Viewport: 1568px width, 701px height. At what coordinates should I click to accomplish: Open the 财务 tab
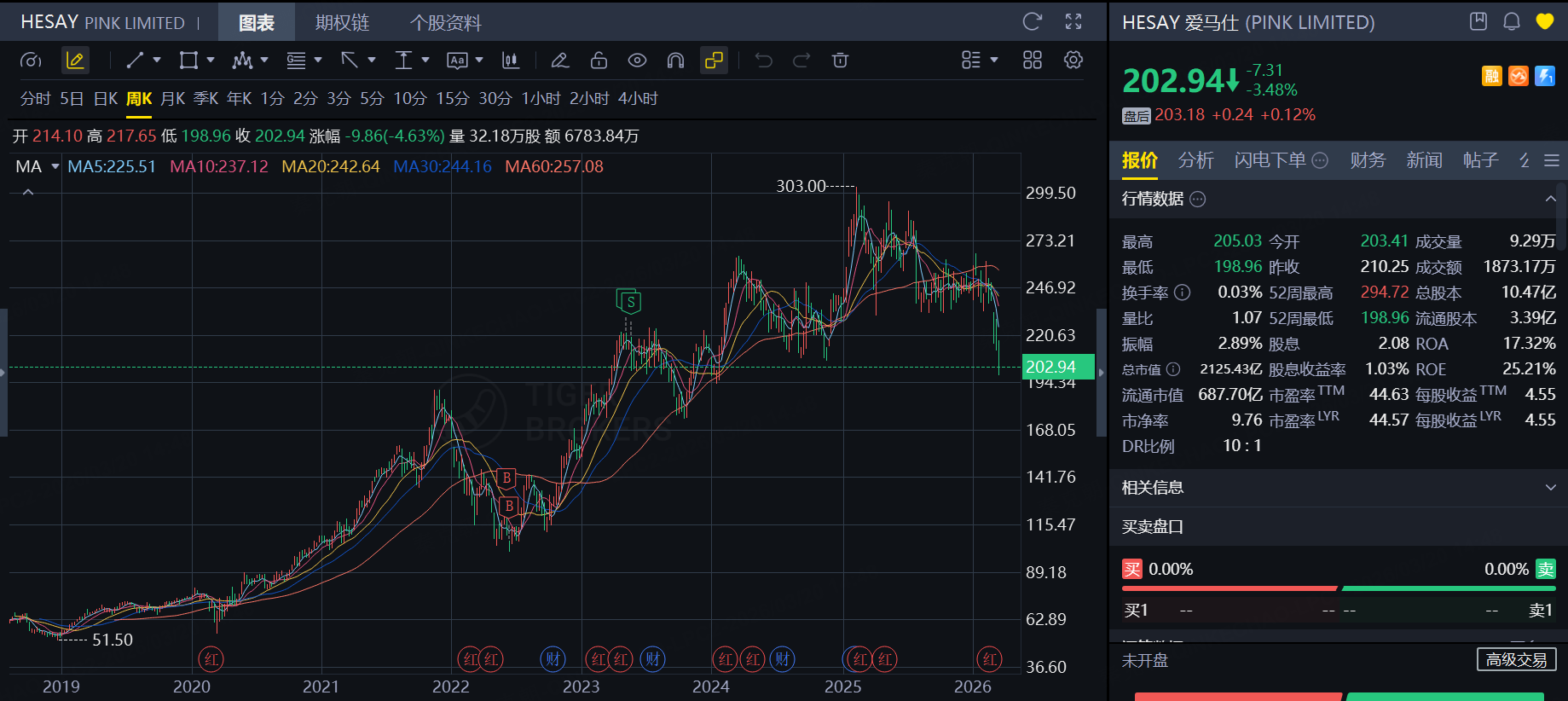[x=1367, y=160]
